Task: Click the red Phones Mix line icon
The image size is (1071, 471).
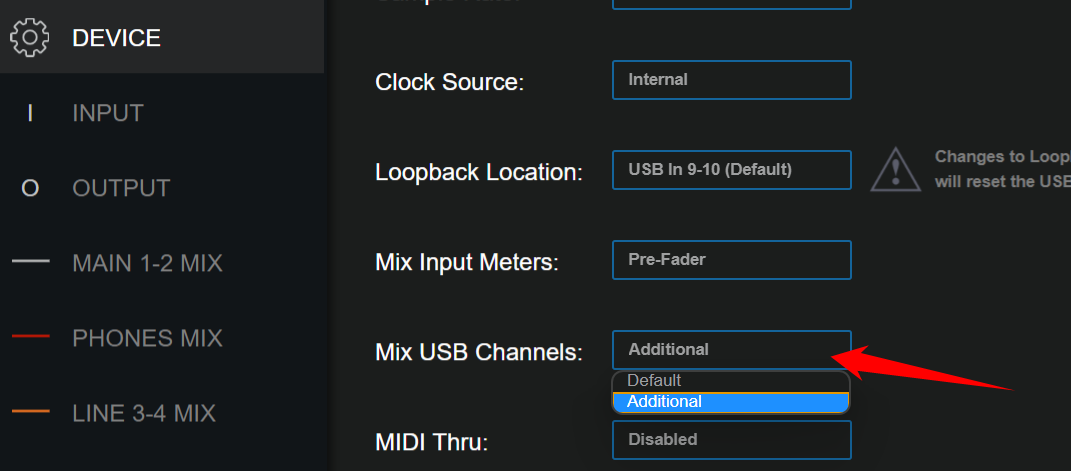Action: (x=30, y=338)
